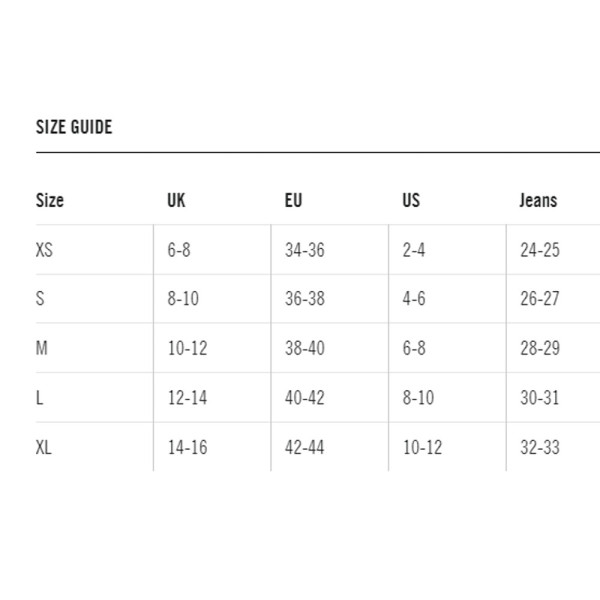Select US 10-12 cell for XL
Screen dimensions: 600x600
pyautogui.click(x=422, y=447)
